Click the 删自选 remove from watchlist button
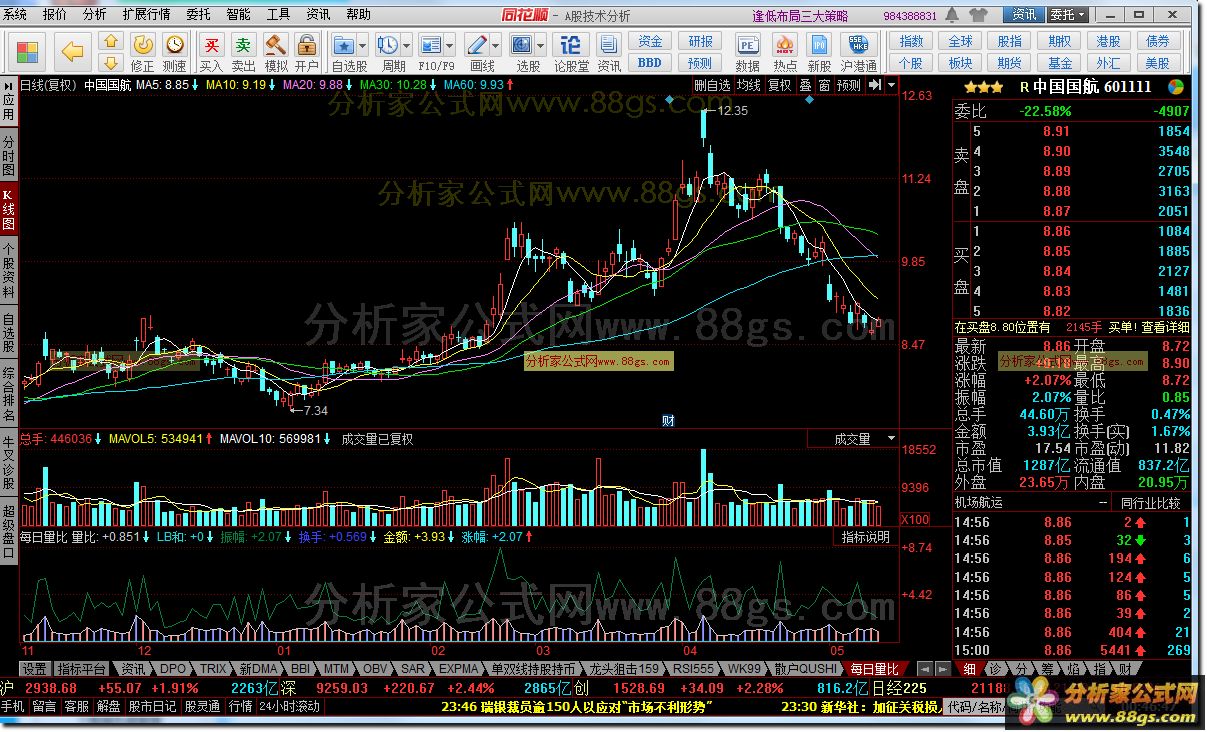This screenshot has height=732, width=1207. [x=712, y=86]
